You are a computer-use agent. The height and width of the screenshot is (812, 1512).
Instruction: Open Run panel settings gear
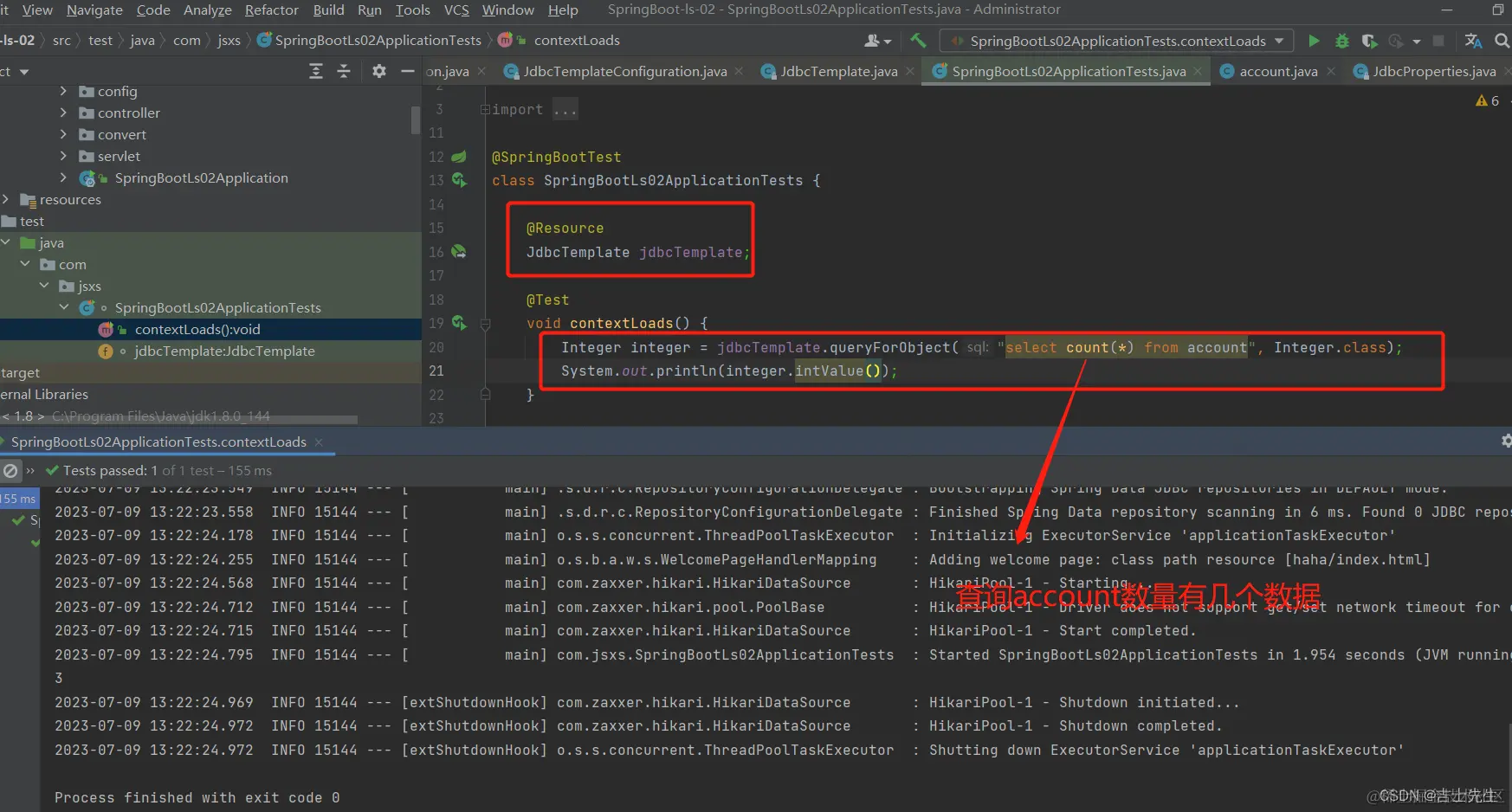tap(1506, 441)
